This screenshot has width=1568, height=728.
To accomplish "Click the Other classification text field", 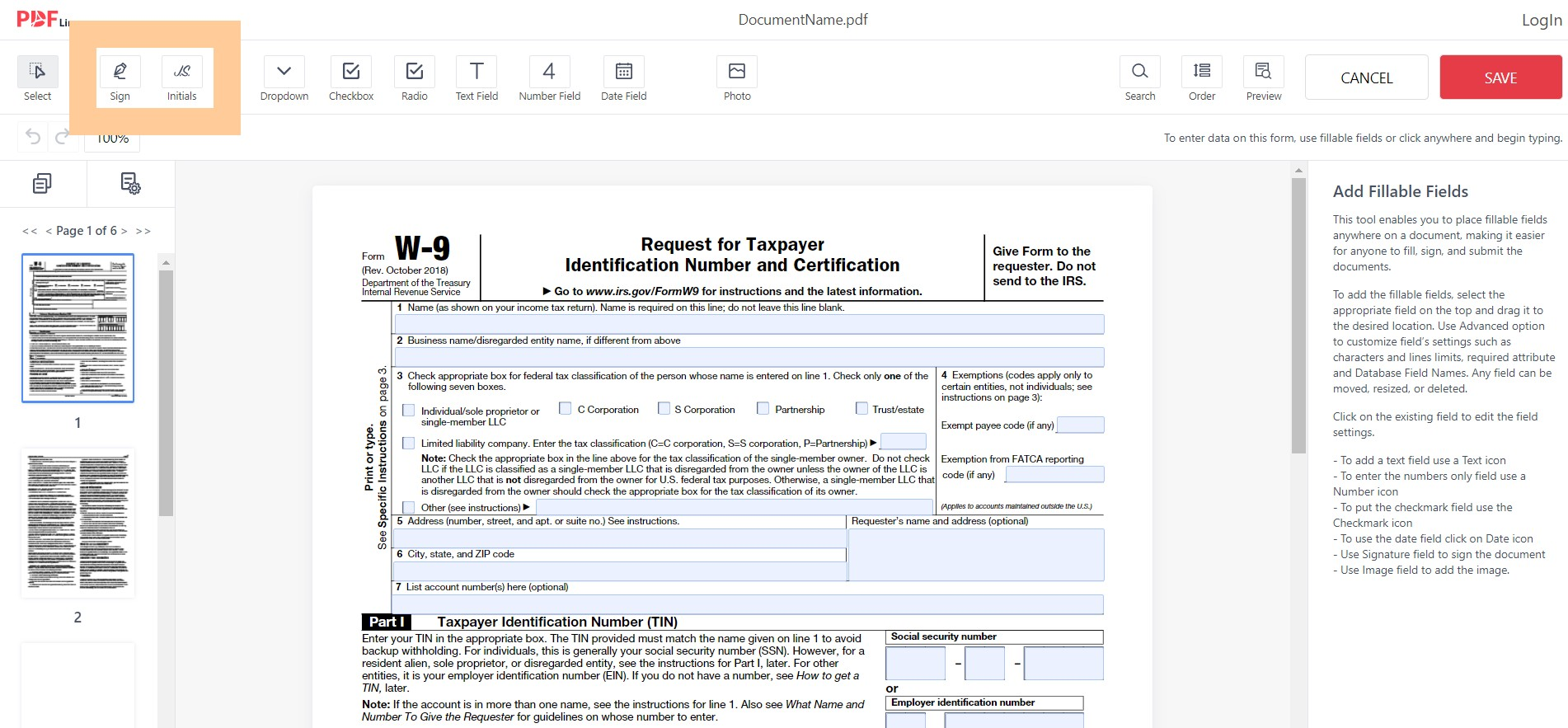I will pyautogui.click(x=734, y=507).
